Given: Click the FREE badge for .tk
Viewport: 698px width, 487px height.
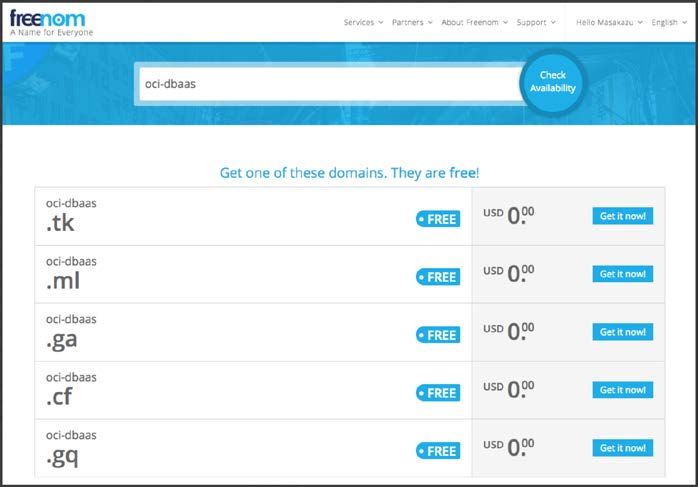Looking at the screenshot, I should [x=438, y=219].
